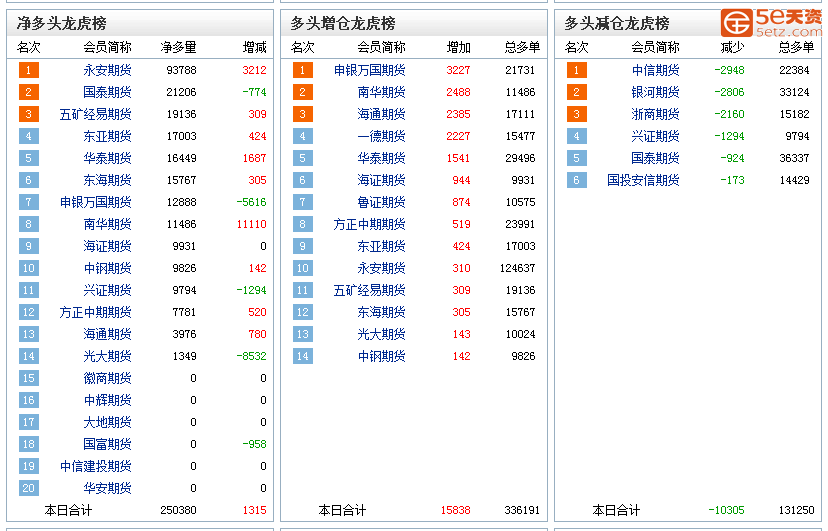The height and width of the screenshot is (531, 828).
Task: Open 国泰期货 in 净多头龙虎榜 table
Action: pyautogui.click(x=107, y=92)
